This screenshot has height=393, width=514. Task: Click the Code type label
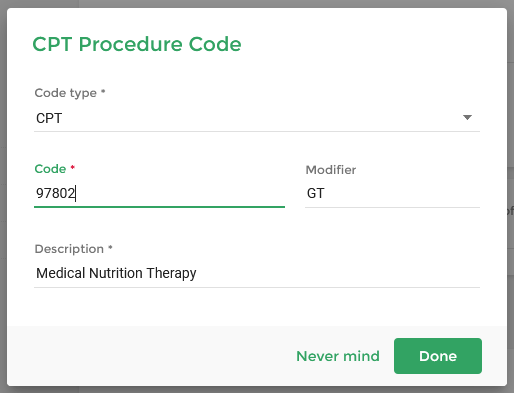click(66, 93)
